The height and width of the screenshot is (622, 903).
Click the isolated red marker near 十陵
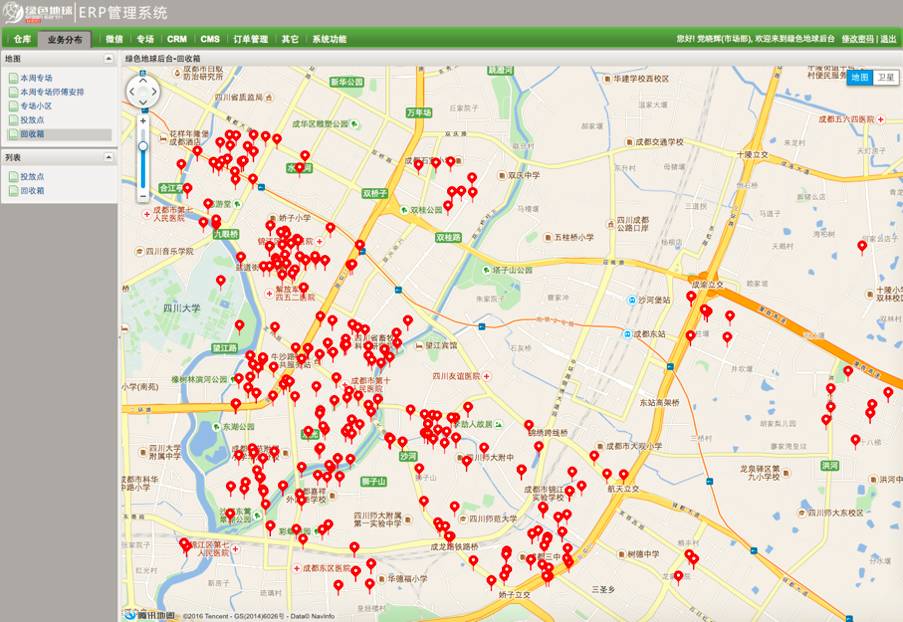point(862,247)
